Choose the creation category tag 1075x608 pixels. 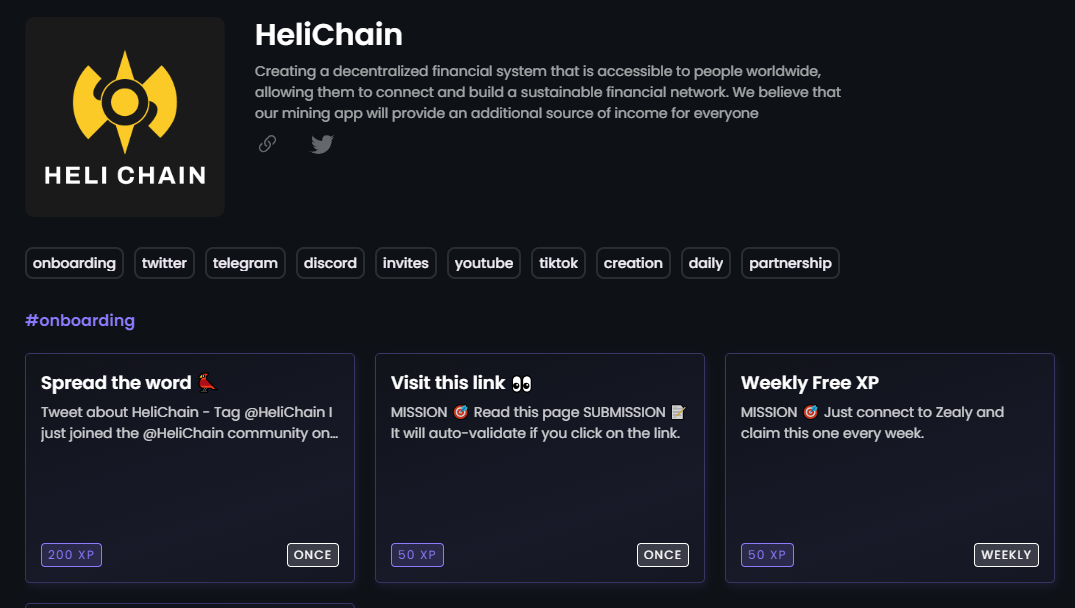tap(633, 263)
